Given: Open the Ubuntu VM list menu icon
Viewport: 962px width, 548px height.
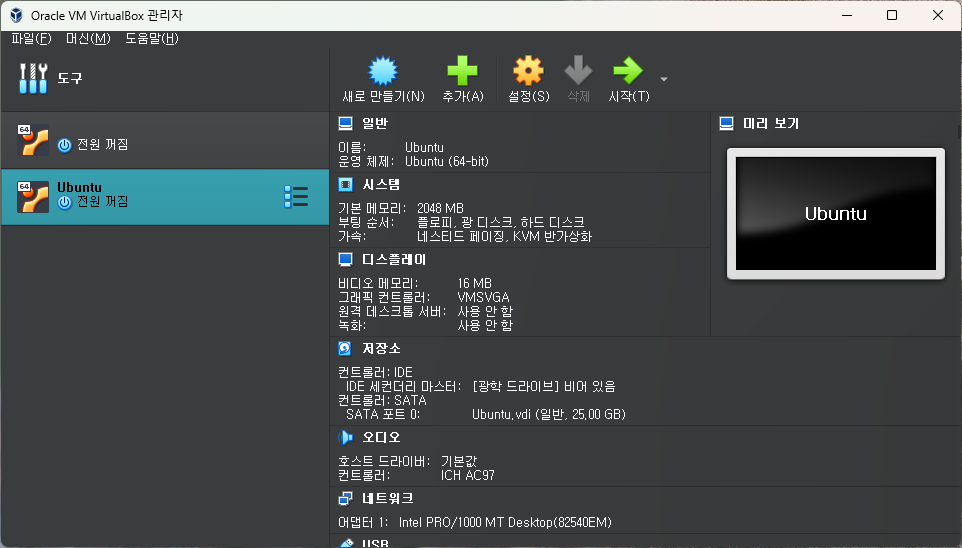Looking at the screenshot, I should click(296, 197).
